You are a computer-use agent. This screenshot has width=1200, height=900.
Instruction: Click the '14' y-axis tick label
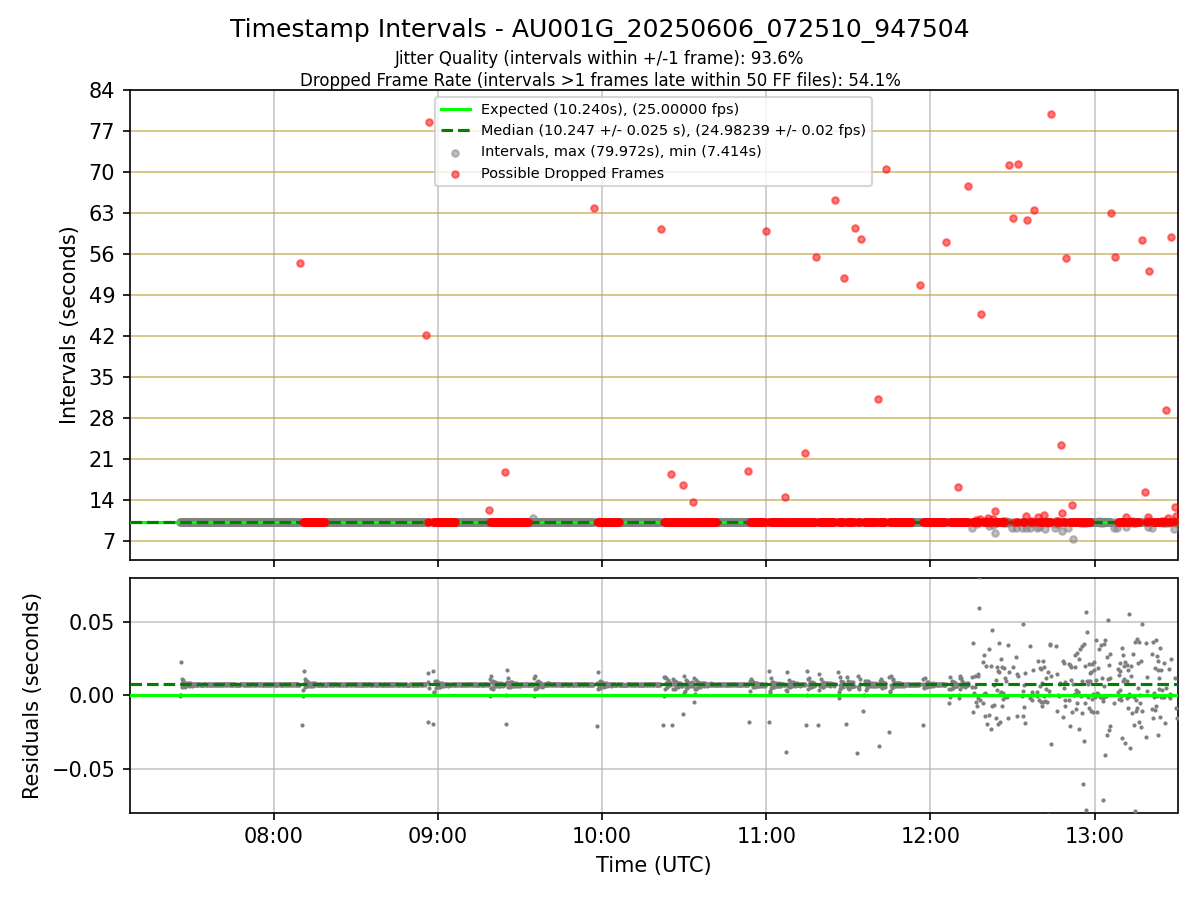[103, 500]
